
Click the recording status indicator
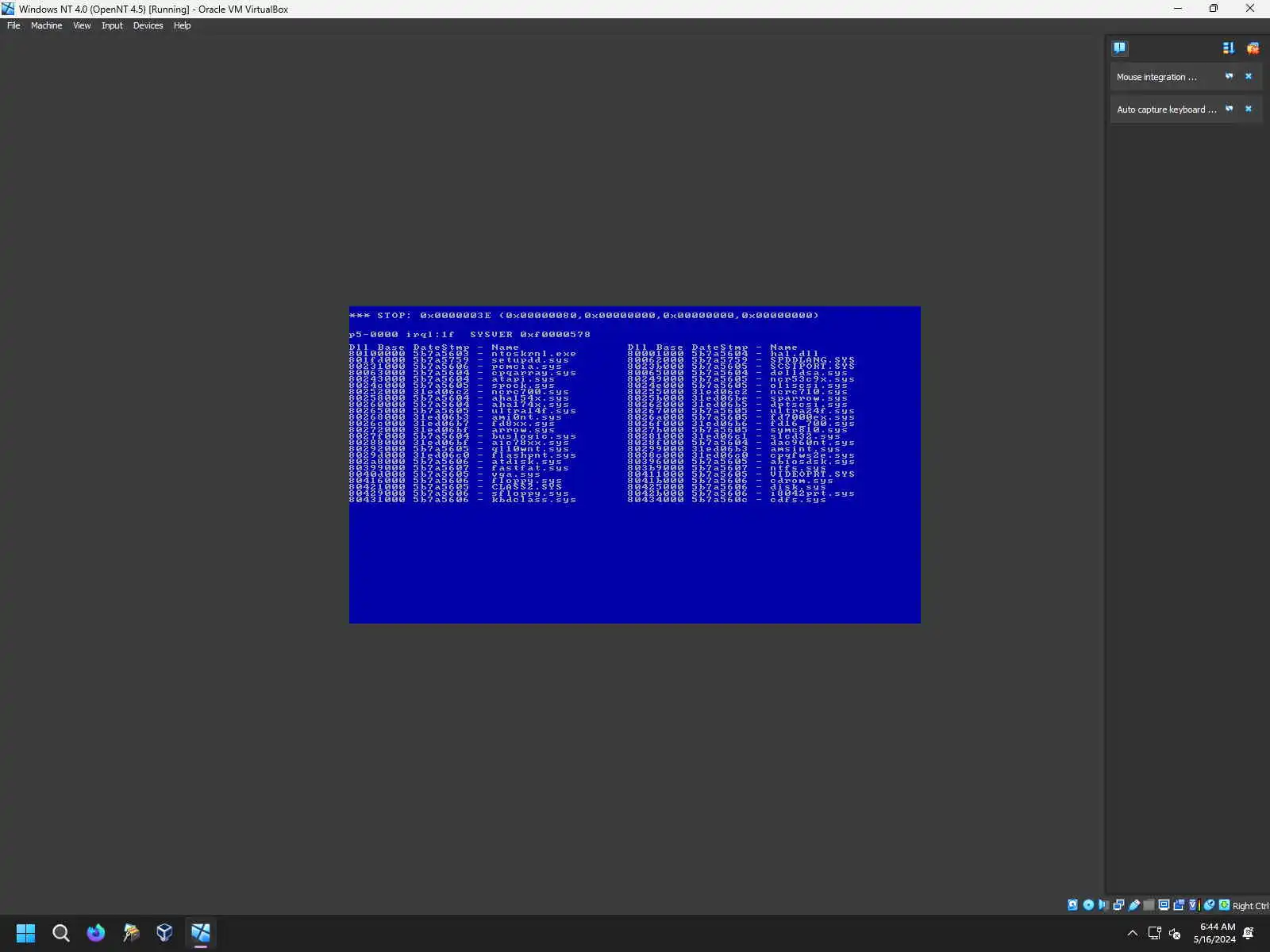tap(1179, 905)
